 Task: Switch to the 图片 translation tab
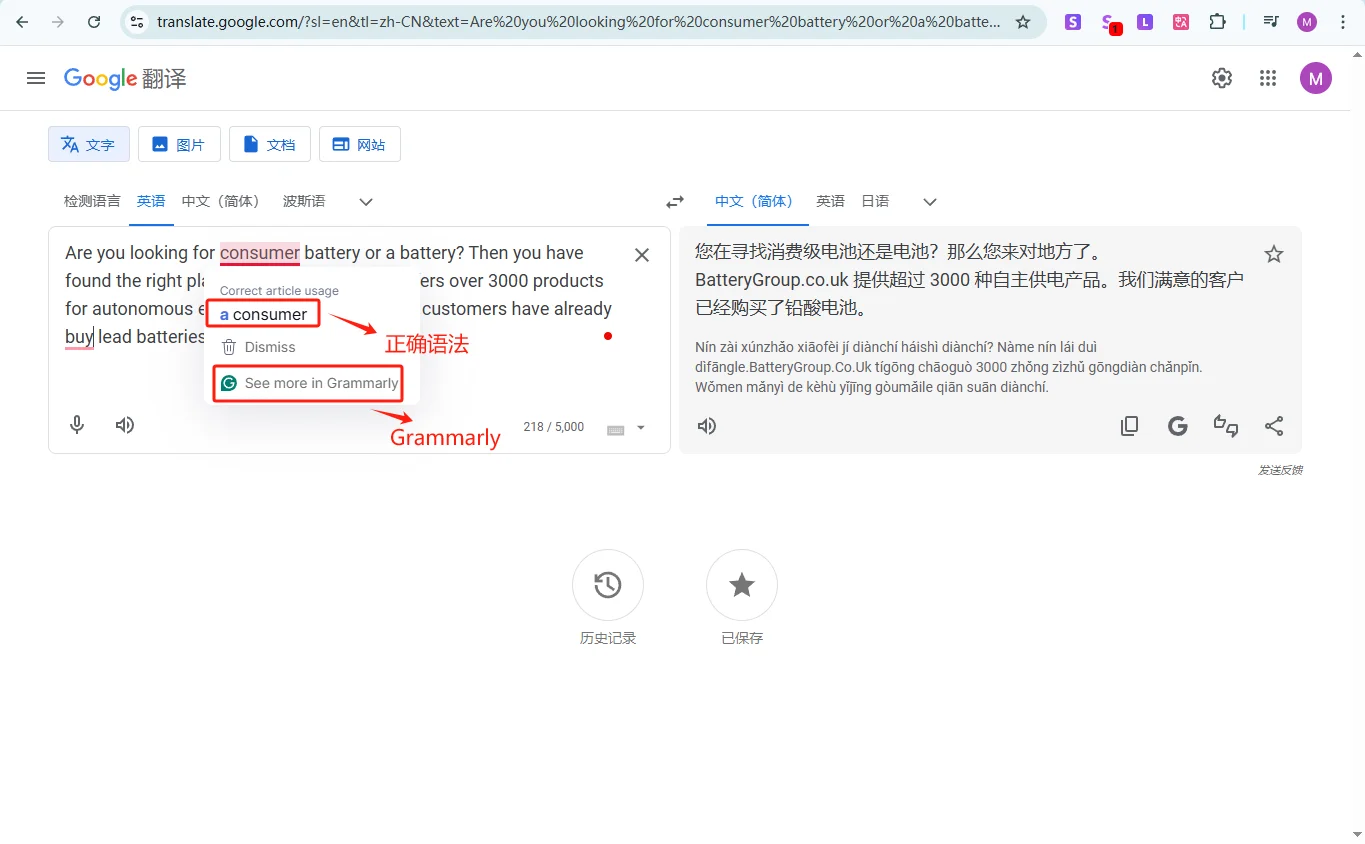click(179, 143)
